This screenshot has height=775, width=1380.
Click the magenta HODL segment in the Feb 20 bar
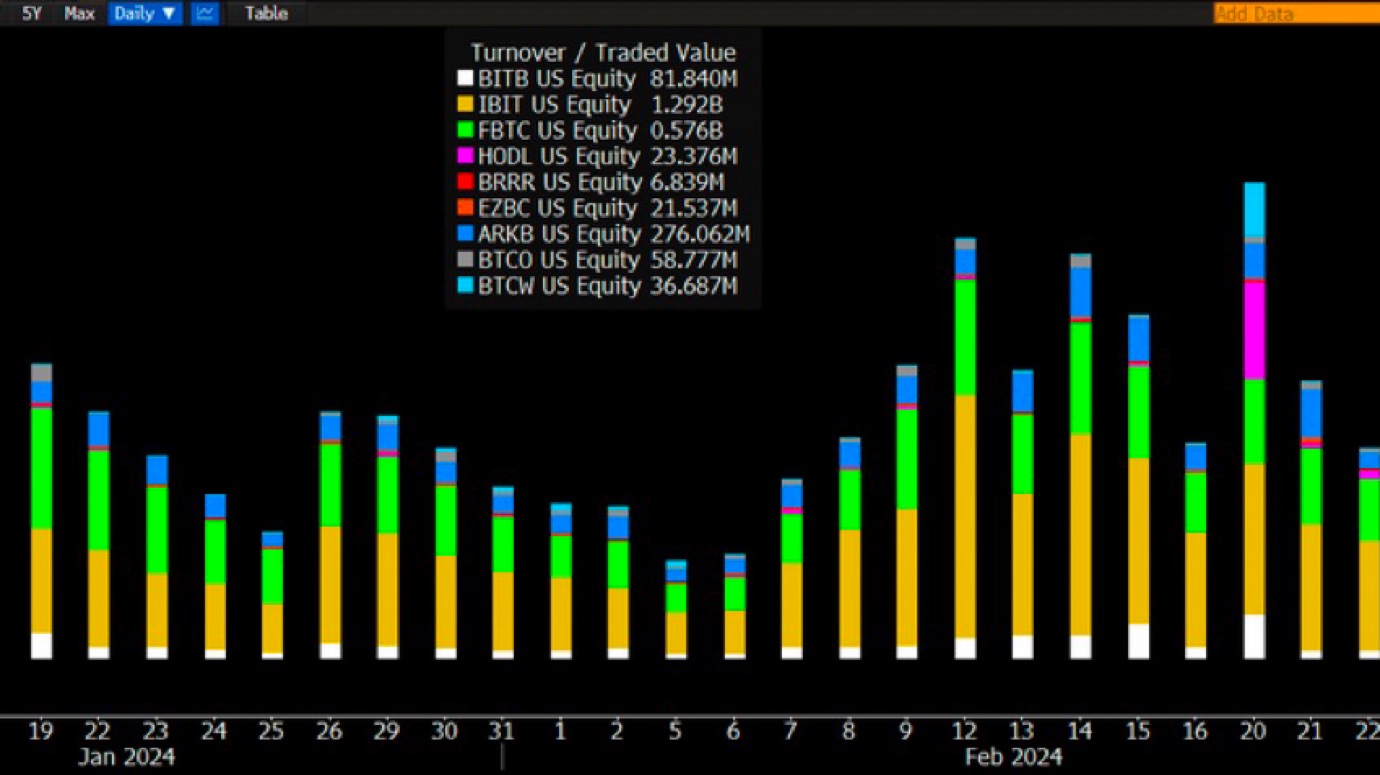coord(1254,331)
